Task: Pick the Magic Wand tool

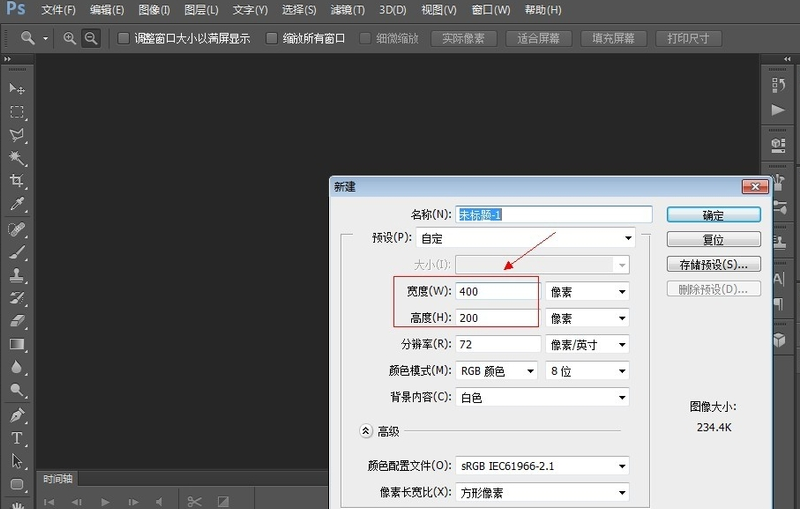Action: [17, 159]
